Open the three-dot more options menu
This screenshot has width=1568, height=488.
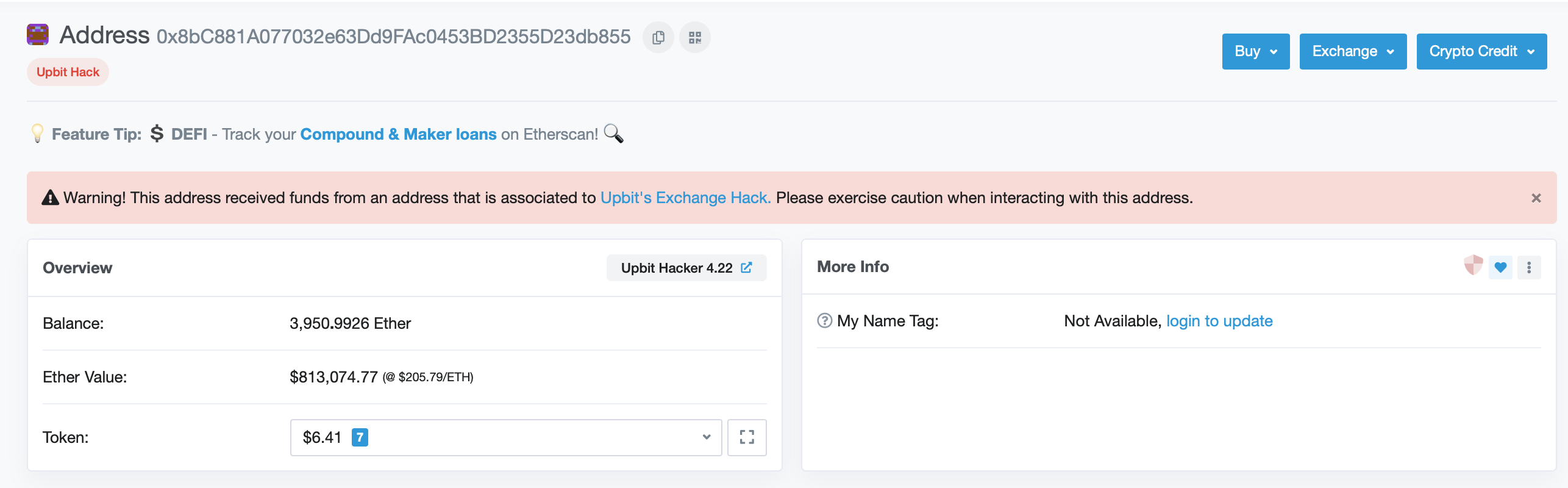click(1529, 267)
